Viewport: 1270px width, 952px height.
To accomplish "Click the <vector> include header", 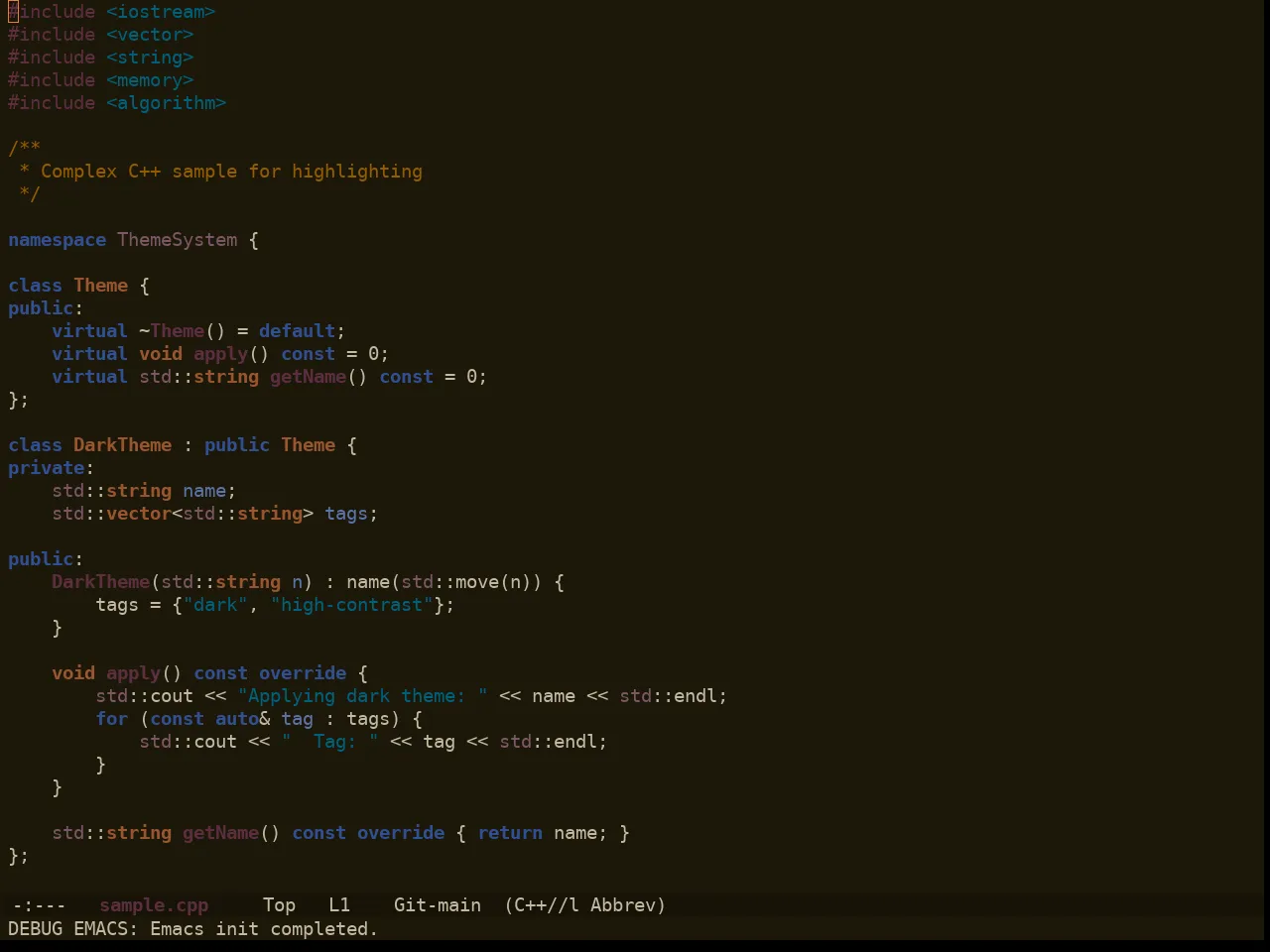I will 150,35.
